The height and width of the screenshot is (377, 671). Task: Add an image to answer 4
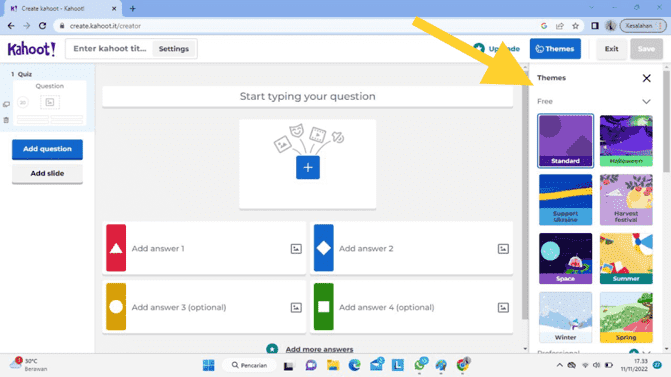(503, 307)
